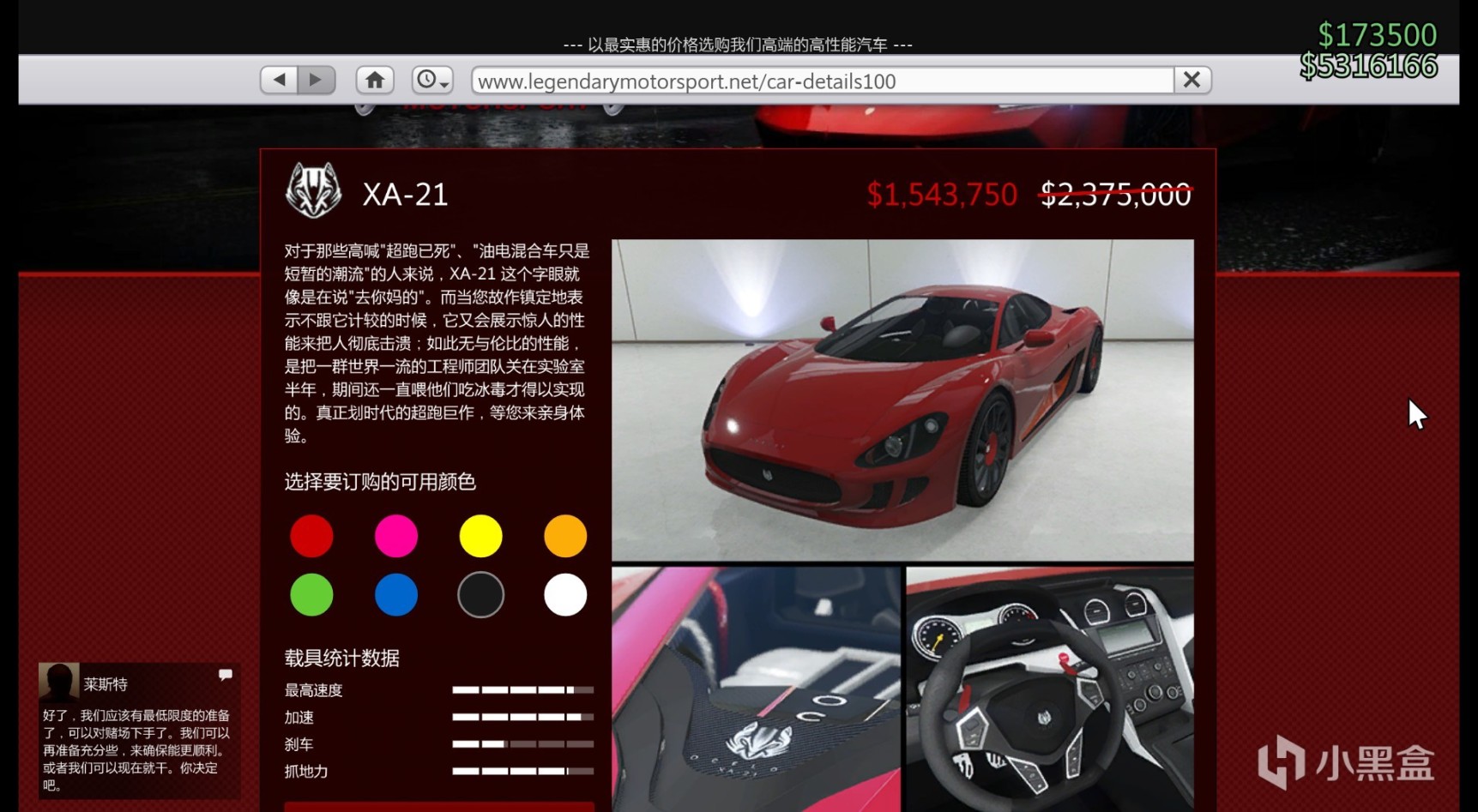Open the steering wheel interior photo
Viewport: 1478px width, 812px height.
[x=1050, y=689]
